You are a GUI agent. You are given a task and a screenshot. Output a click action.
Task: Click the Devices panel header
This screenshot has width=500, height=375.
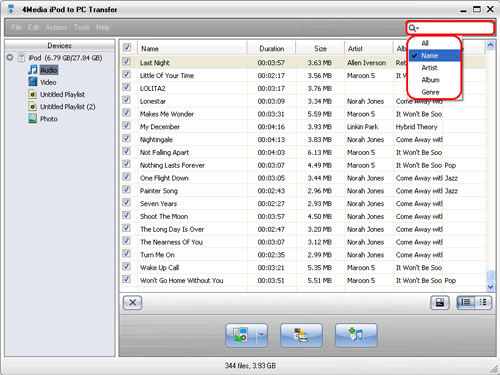pyautogui.click(x=60, y=45)
